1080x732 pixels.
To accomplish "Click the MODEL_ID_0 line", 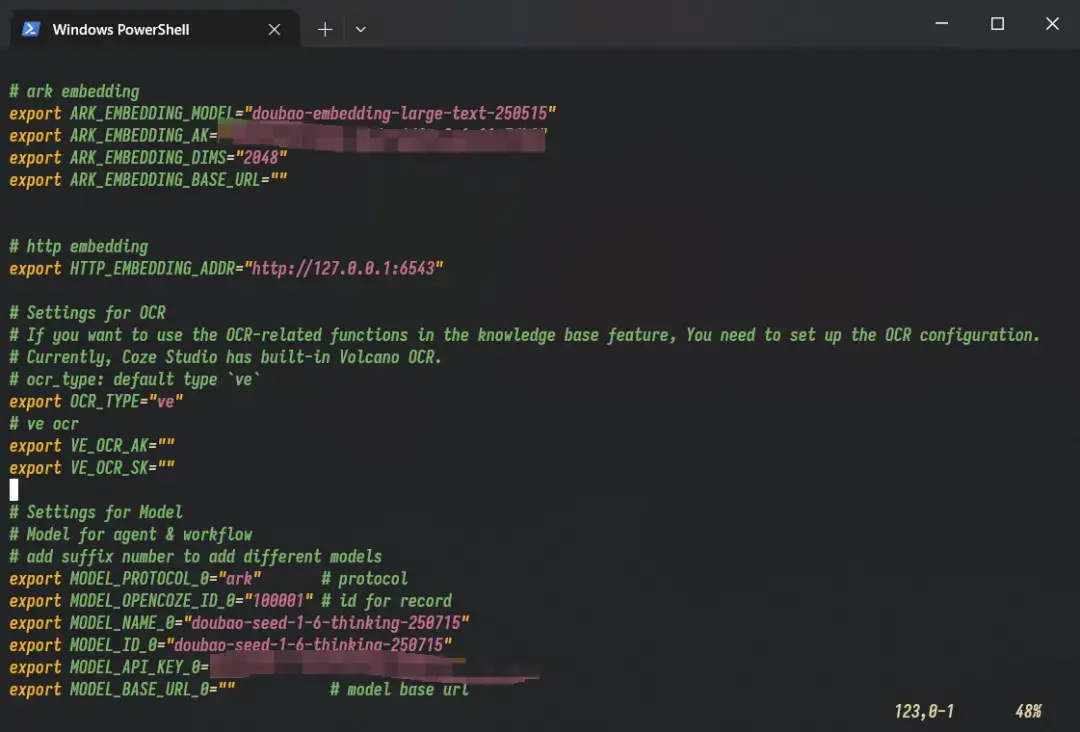I will [x=231, y=645].
